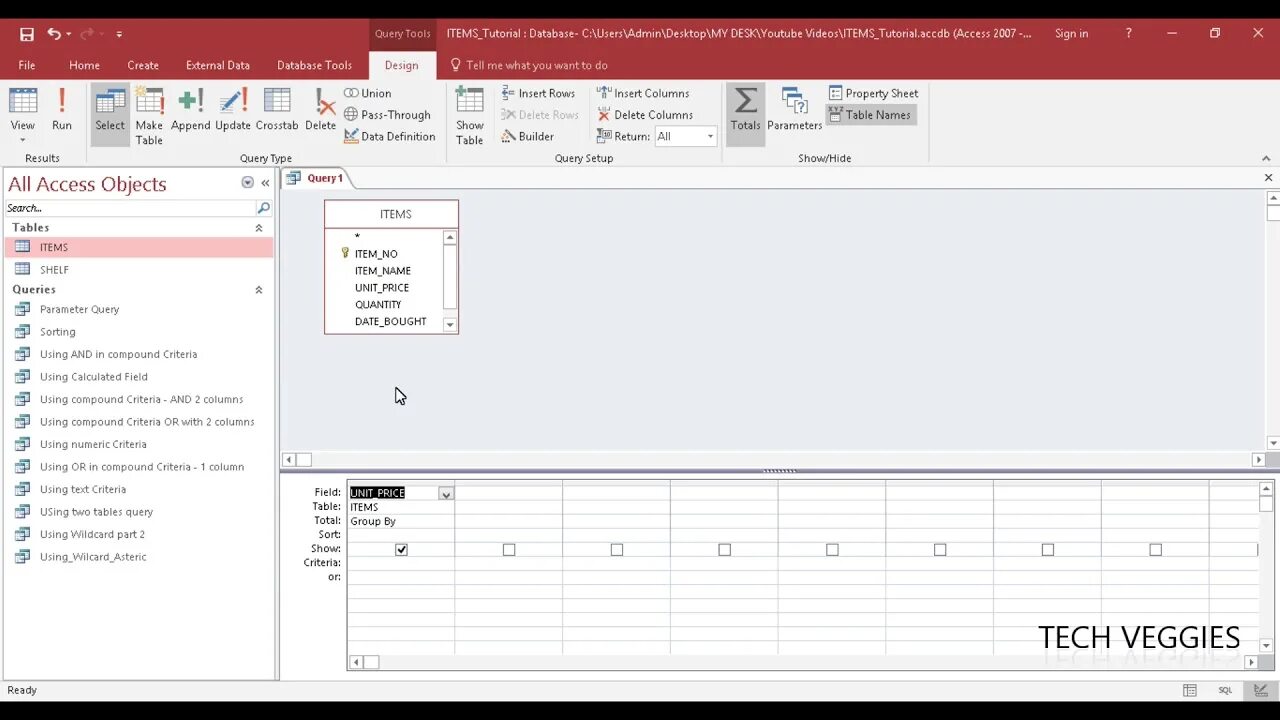Image resolution: width=1280 pixels, height=720 pixels.
Task: Select the Using numeric Criteria query
Action: click(x=138, y=444)
